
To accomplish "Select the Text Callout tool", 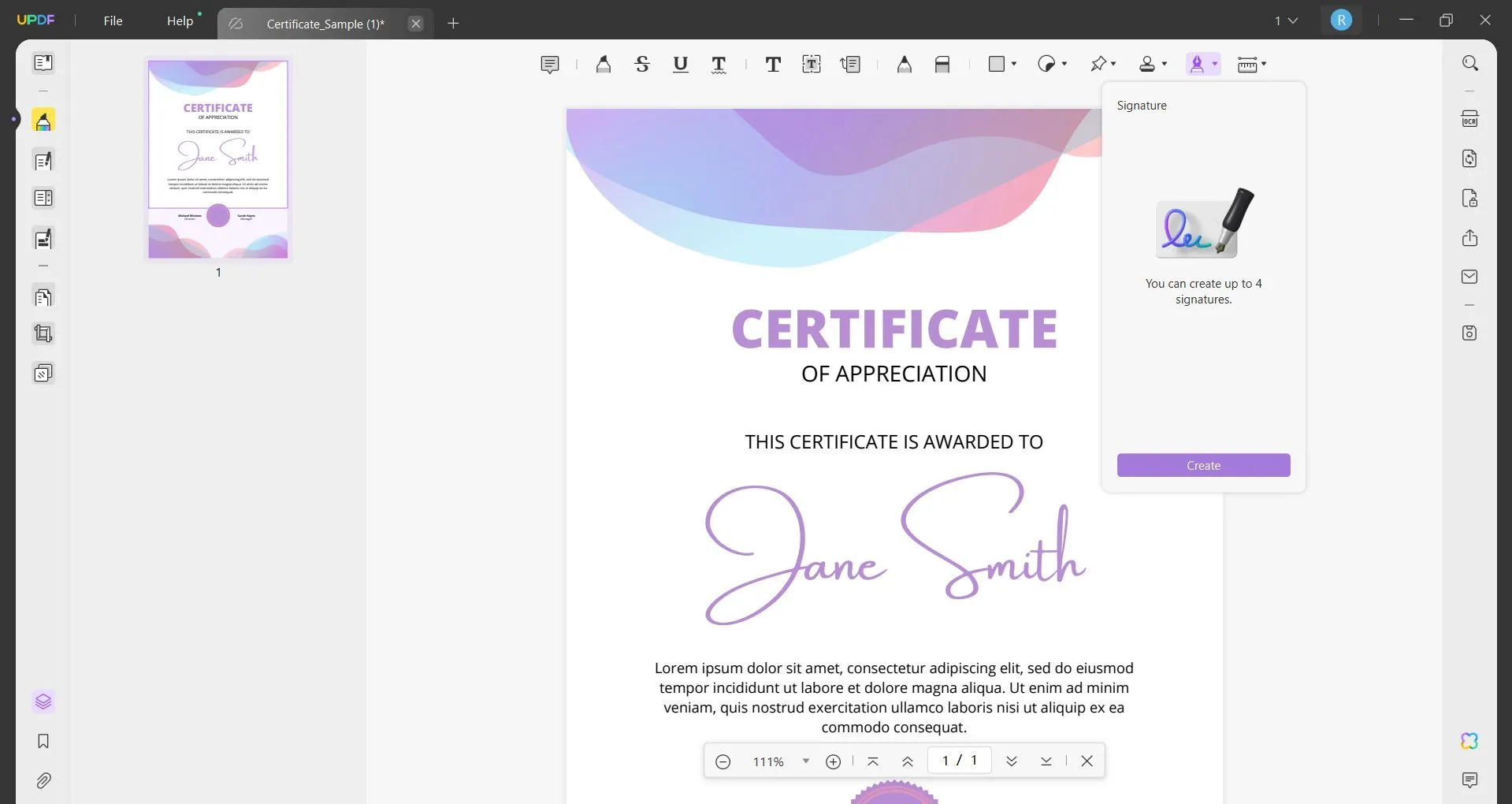I will [x=850, y=64].
